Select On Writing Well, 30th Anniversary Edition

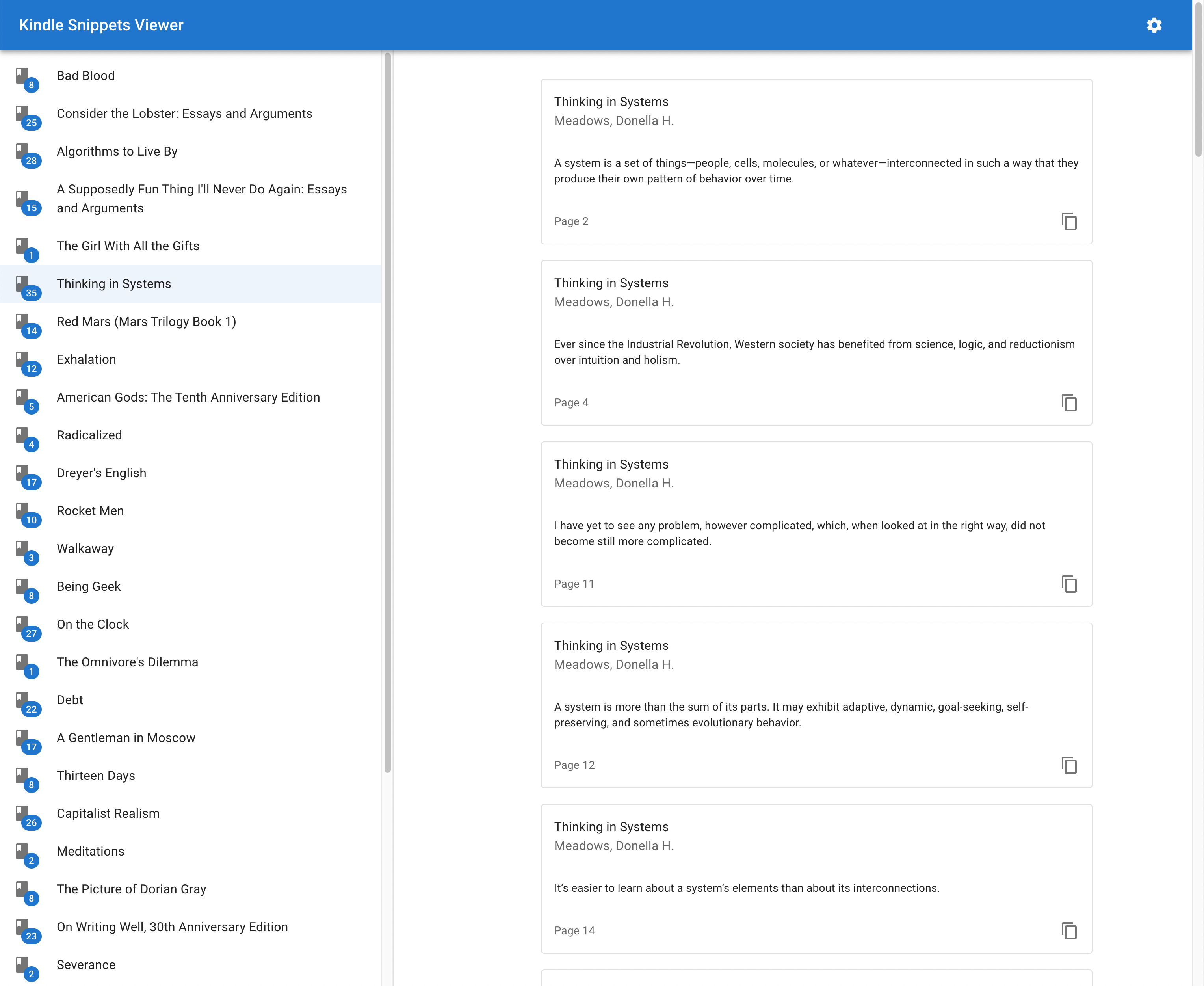point(171,926)
